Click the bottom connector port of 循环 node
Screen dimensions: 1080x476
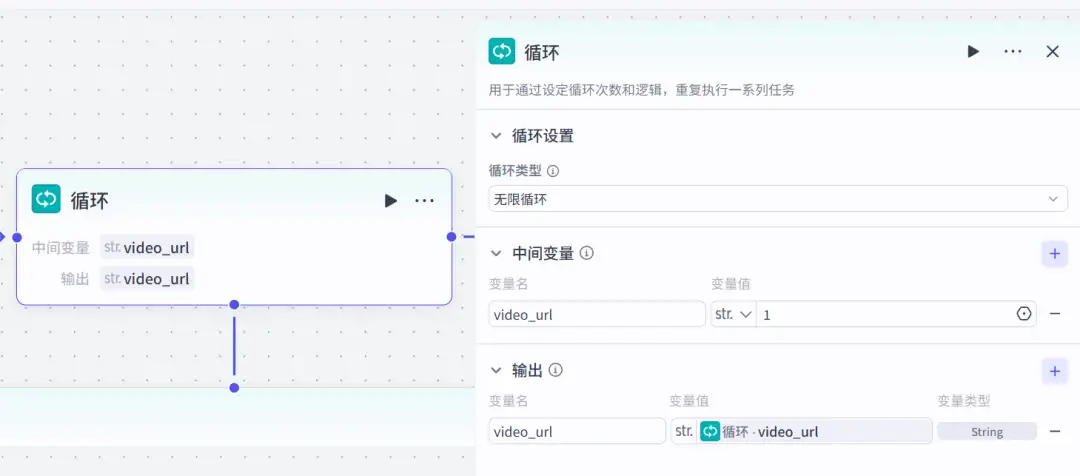tap(234, 304)
